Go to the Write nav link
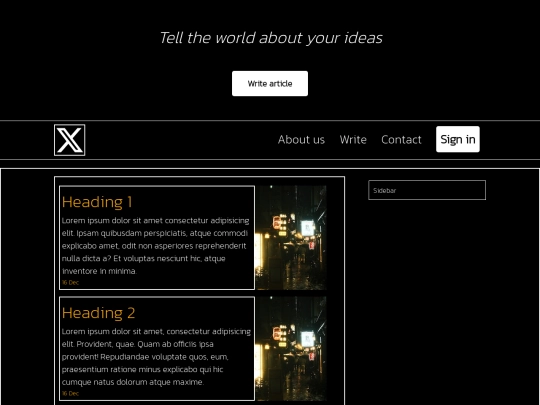540x405 pixels. (x=353, y=139)
